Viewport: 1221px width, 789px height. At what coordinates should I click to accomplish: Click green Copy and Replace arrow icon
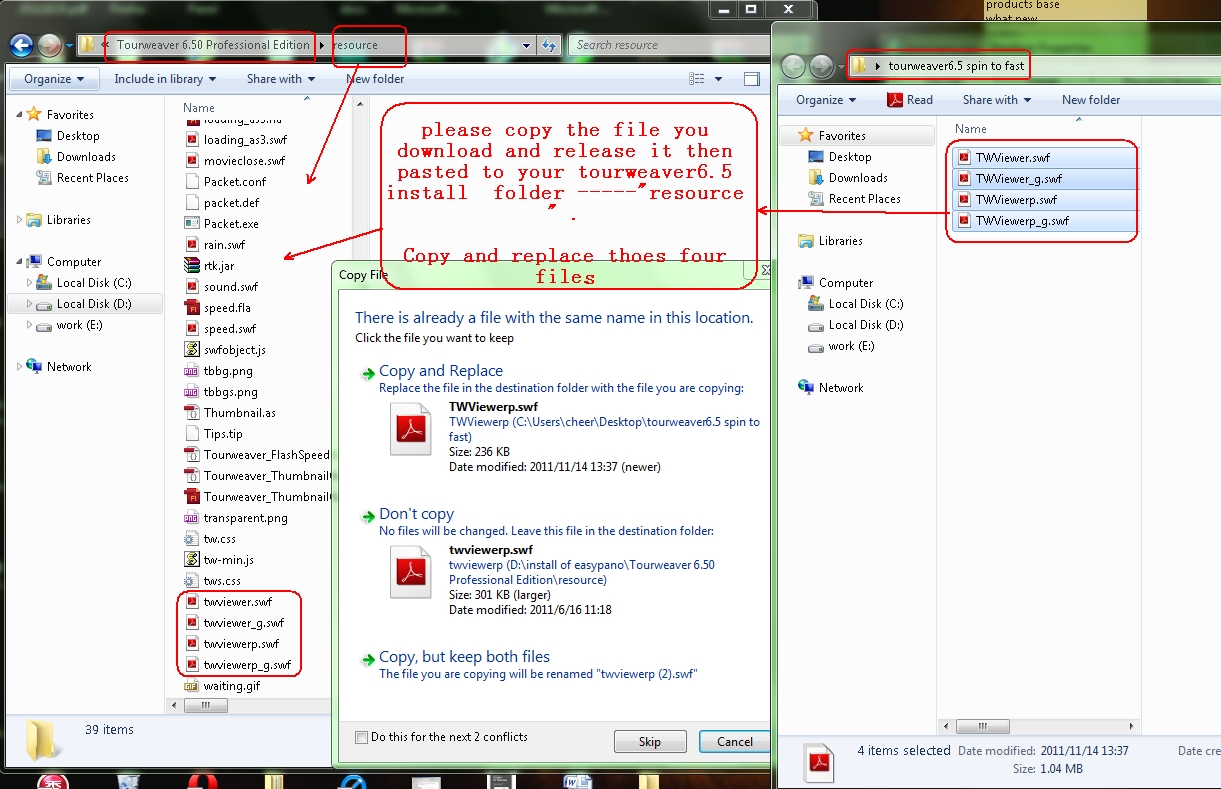368,372
